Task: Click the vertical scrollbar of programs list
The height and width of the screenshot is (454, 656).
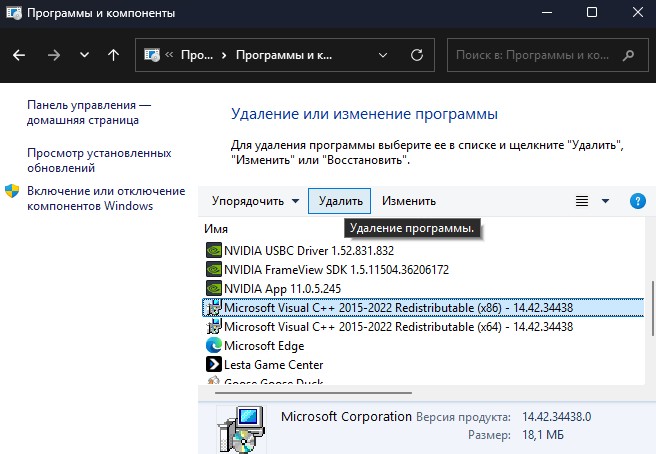Action: pos(653,308)
